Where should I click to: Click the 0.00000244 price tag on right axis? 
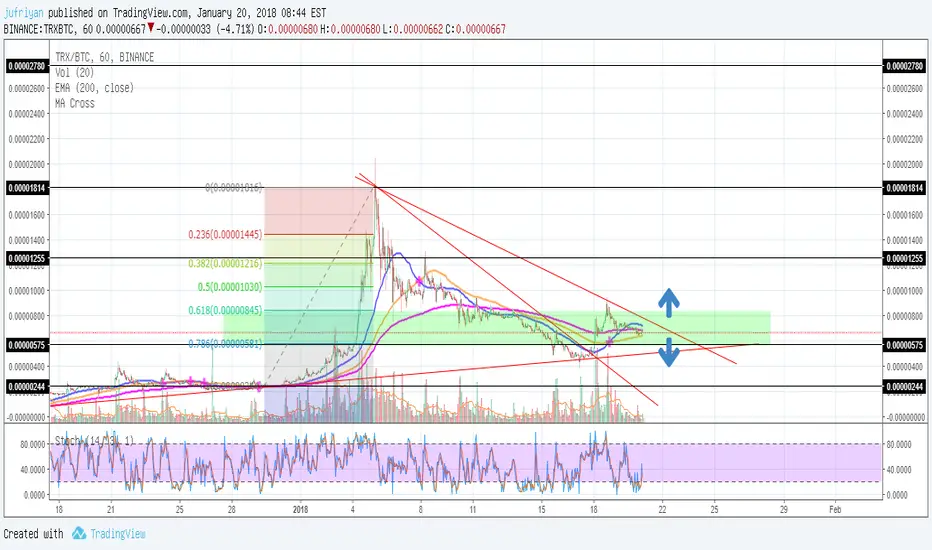point(905,386)
